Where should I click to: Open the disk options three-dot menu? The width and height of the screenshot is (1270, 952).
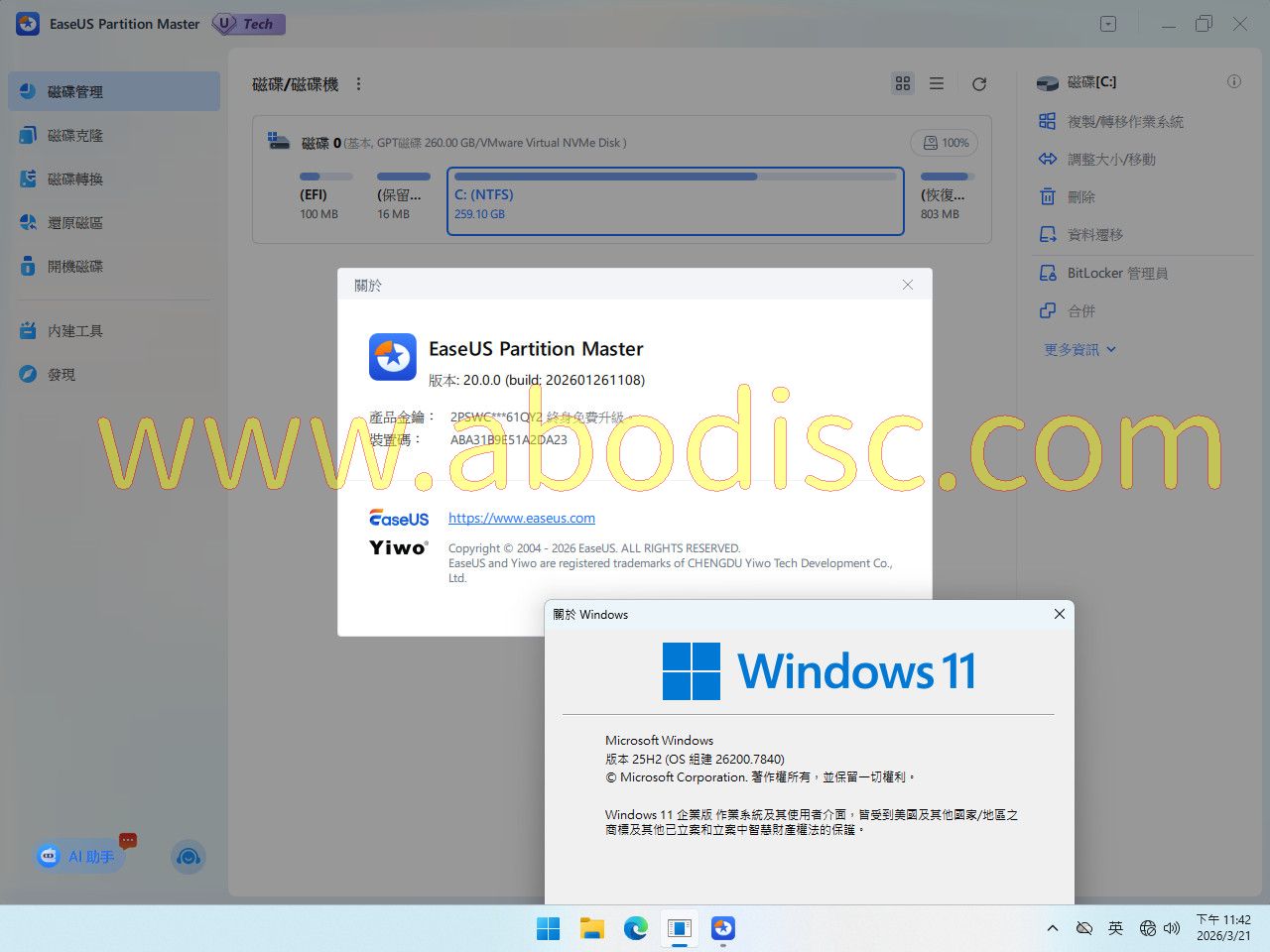359,84
